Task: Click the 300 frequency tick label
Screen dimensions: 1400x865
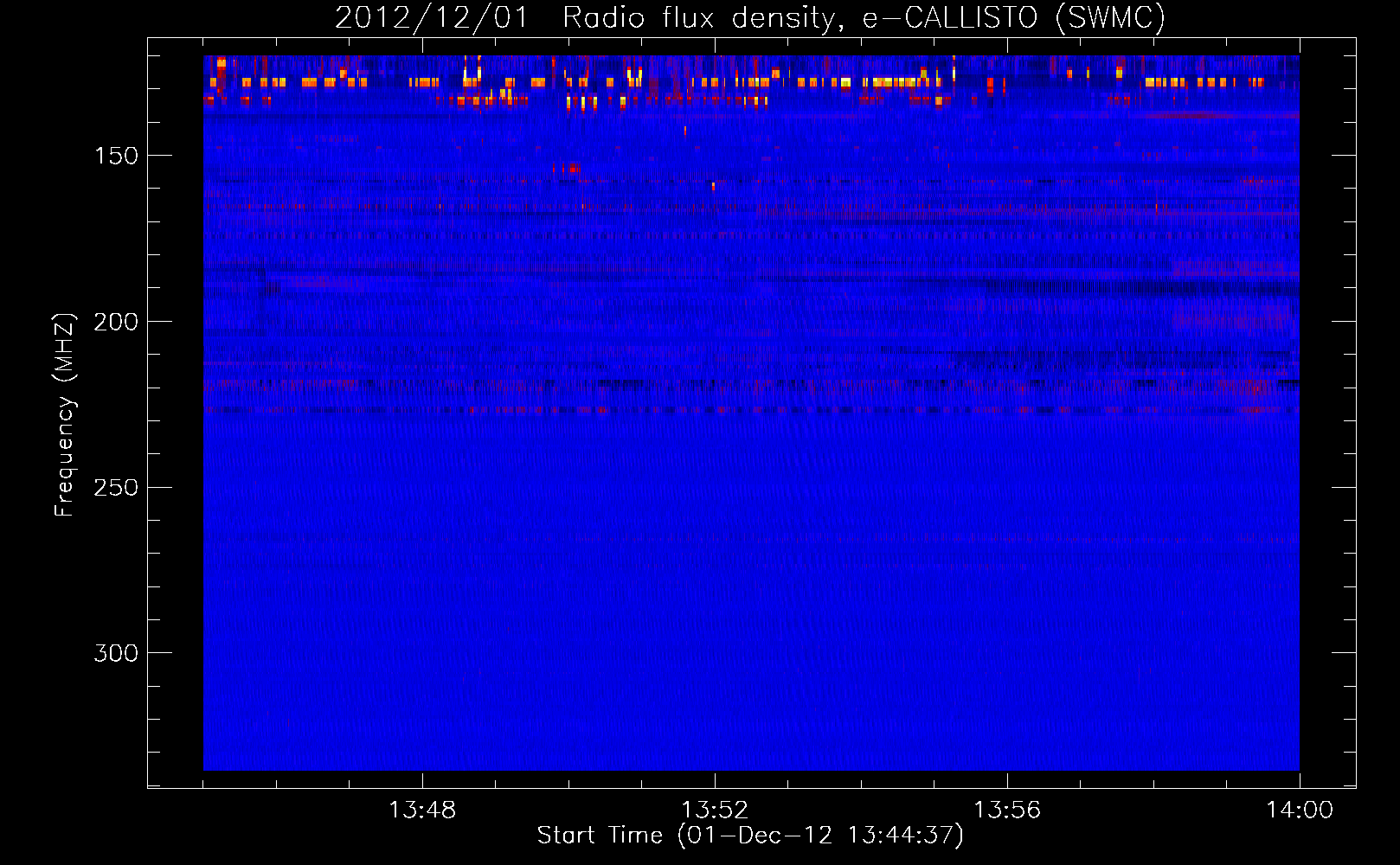Action: (x=116, y=653)
